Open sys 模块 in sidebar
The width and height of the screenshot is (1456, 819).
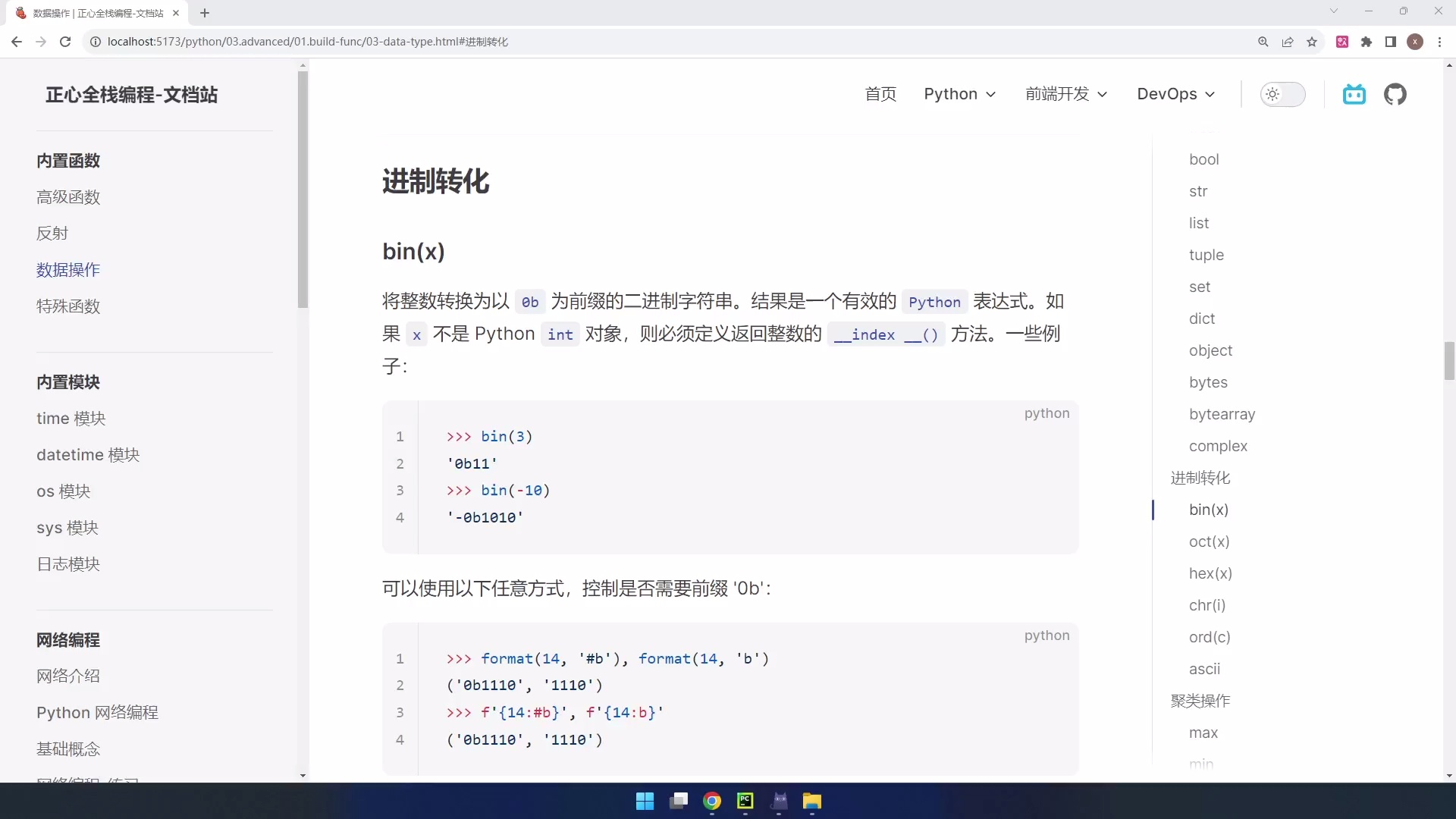67,528
